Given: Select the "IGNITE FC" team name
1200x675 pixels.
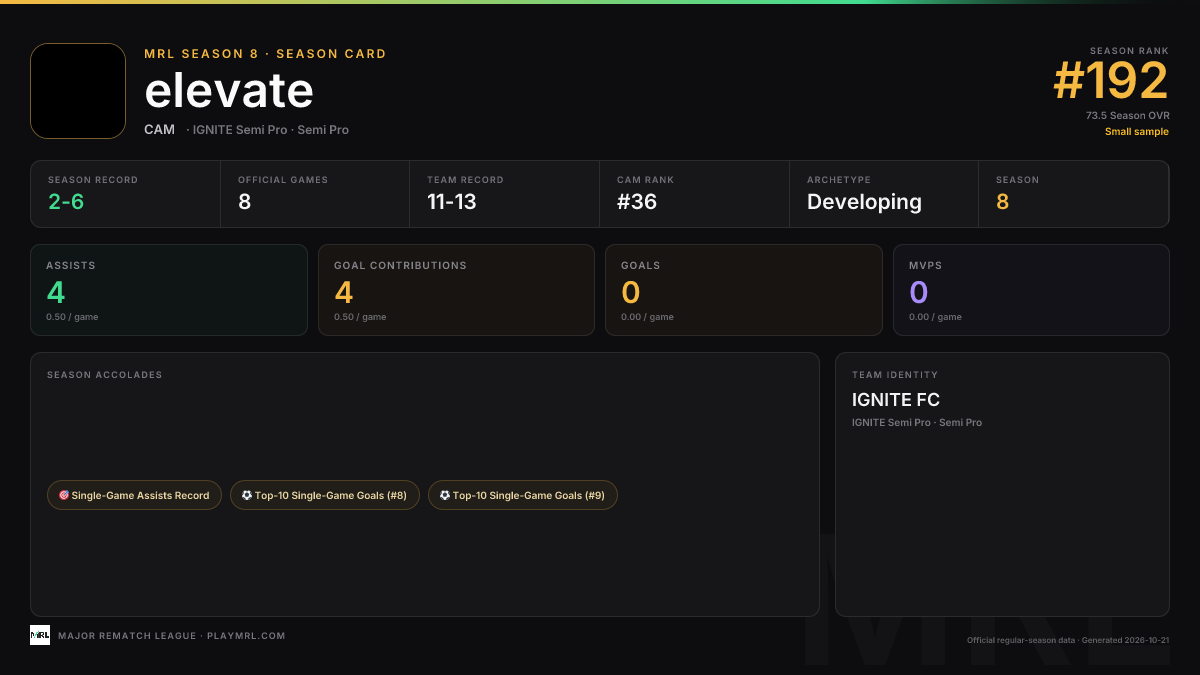Looking at the screenshot, I should [x=896, y=400].
